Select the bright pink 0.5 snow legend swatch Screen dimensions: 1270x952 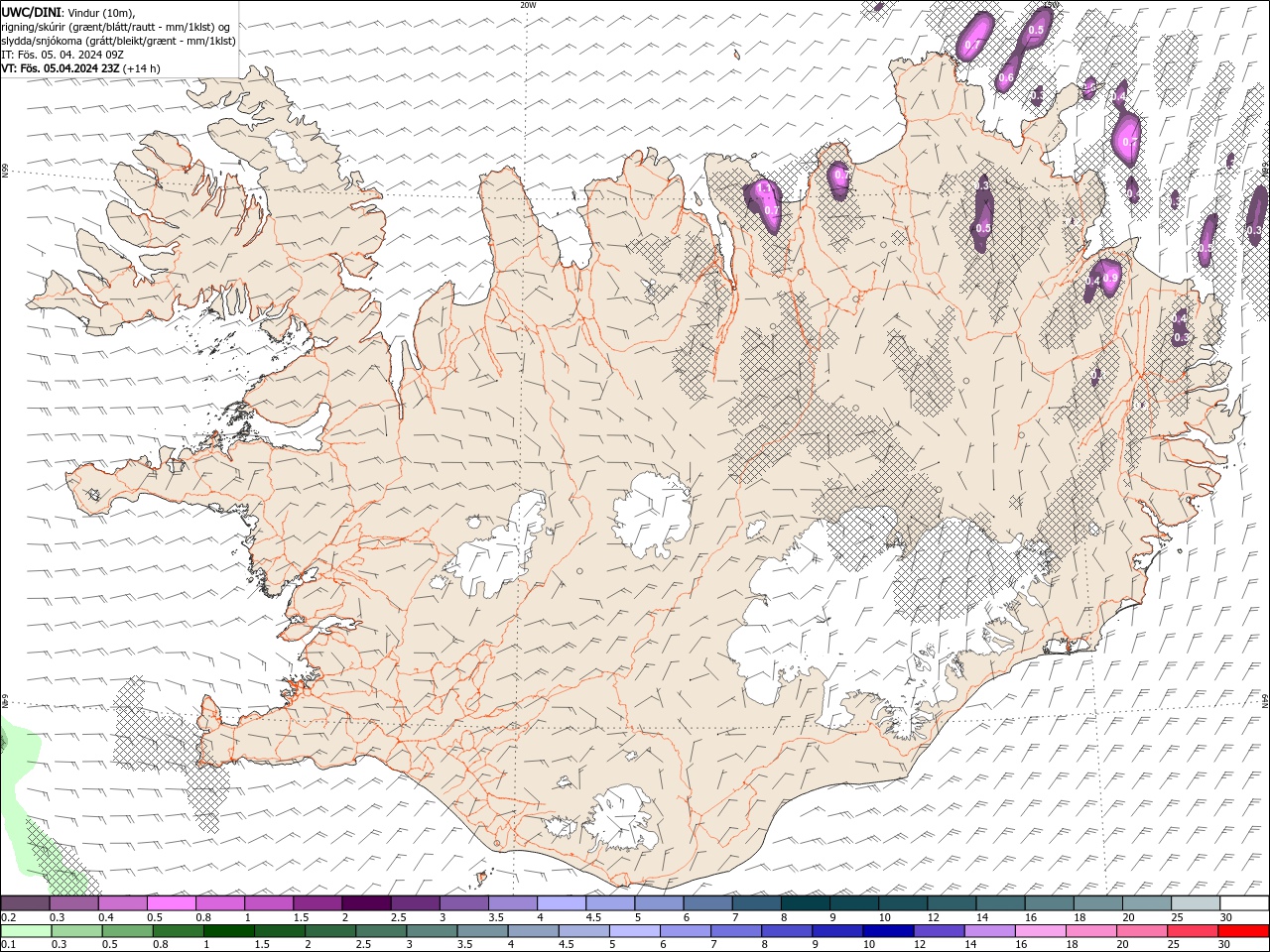click(x=172, y=903)
